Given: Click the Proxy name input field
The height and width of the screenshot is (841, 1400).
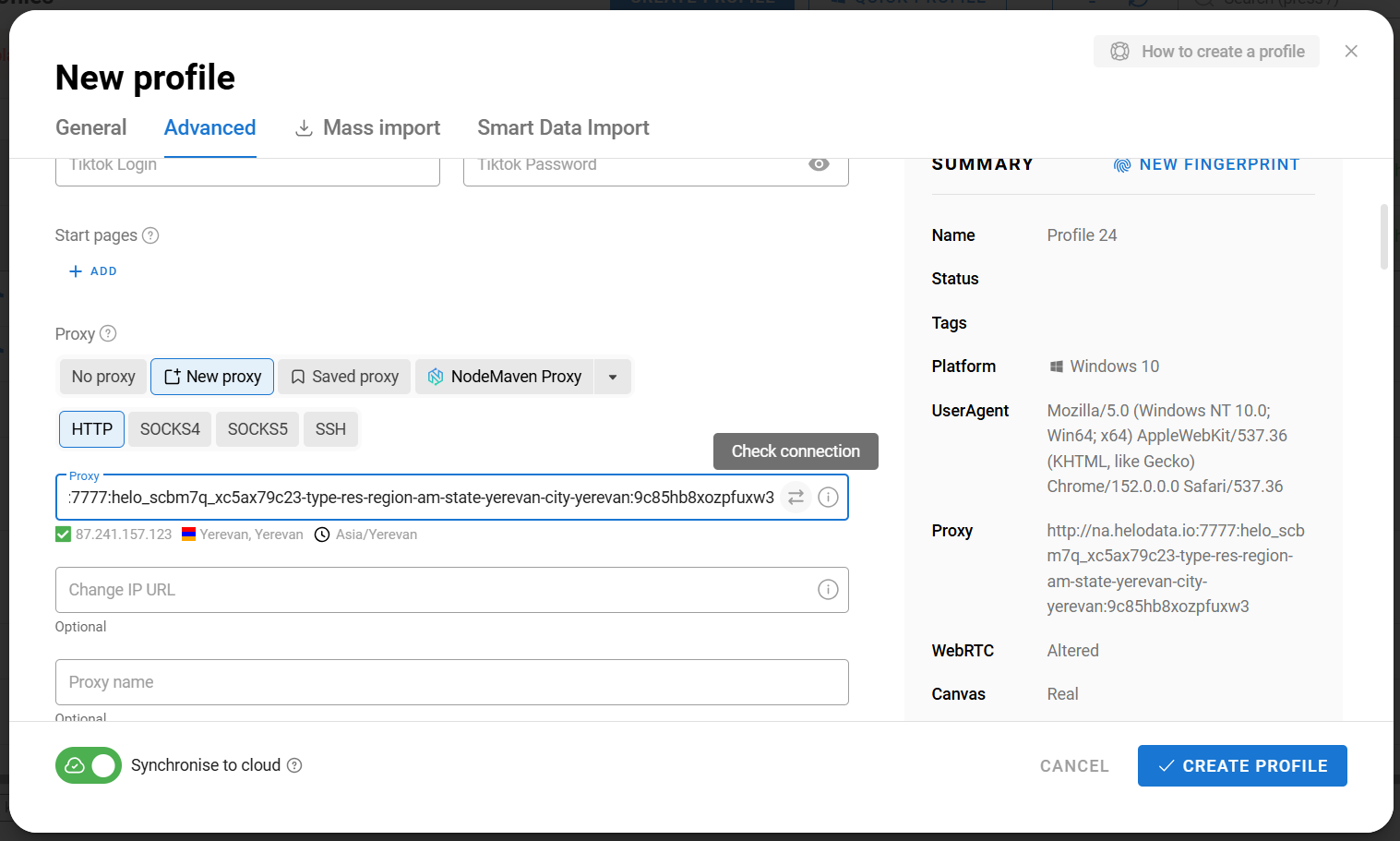Looking at the screenshot, I should [x=452, y=682].
